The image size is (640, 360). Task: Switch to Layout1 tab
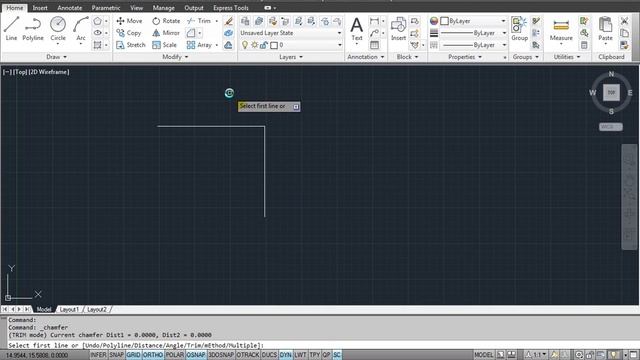click(69, 309)
